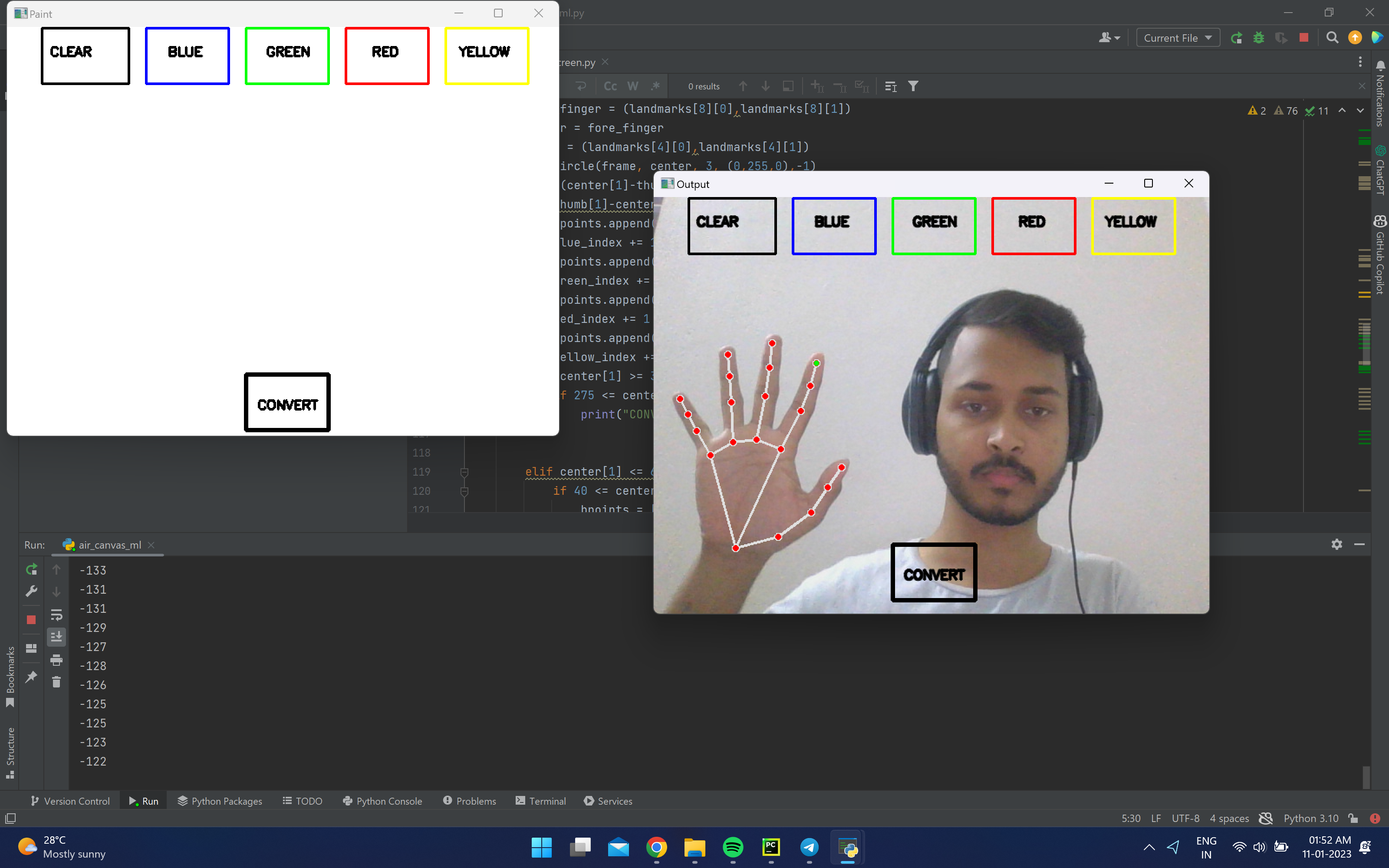The height and width of the screenshot is (868, 1389).
Task: Toggle soft-wrap in the run console
Action: [56, 614]
